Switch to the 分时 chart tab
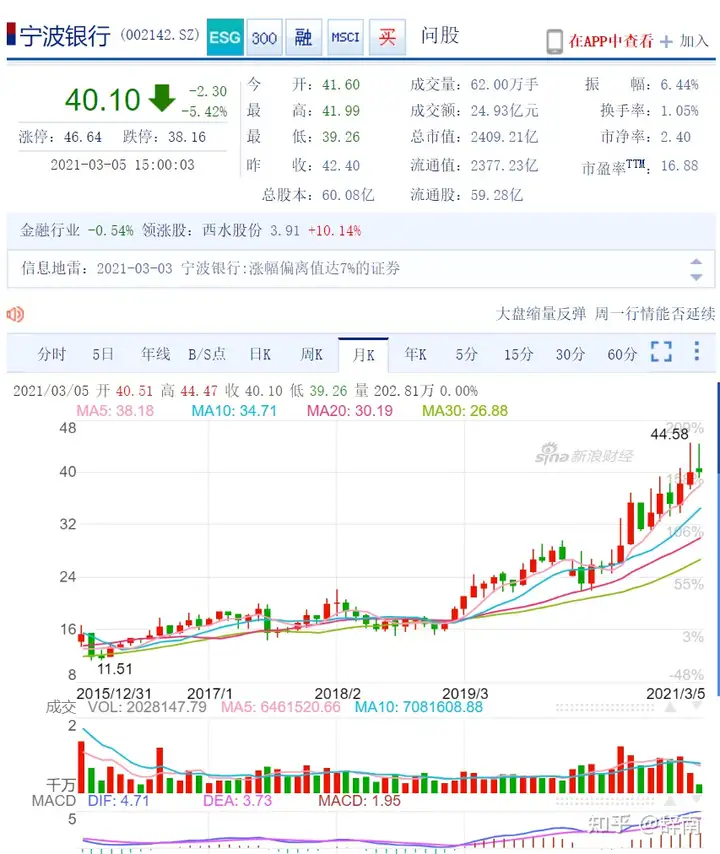720x854 pixels. 52,355
